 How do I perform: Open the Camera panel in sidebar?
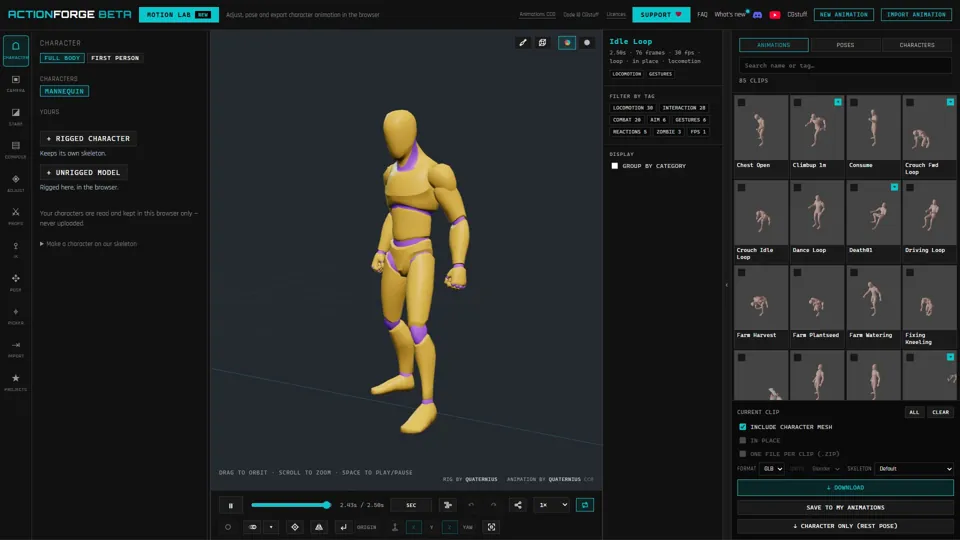click(x=16, y=83)
